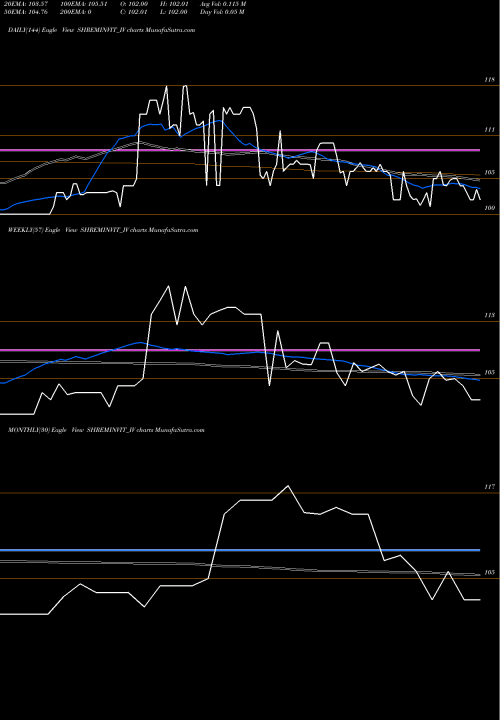Click the 100 axis label on daily chart
Image resolution: width=500 pixels, height=720 pixels.
coord(490,208)
